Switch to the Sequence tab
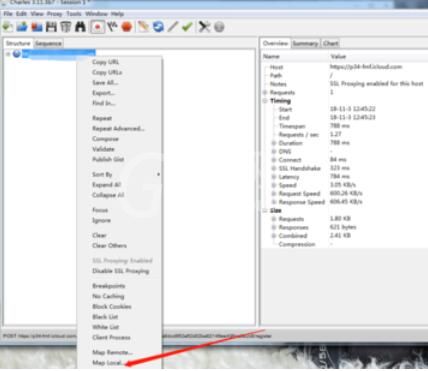Viewport: 428px width, 371px height. pyautogui.click(x=48, y=44)
